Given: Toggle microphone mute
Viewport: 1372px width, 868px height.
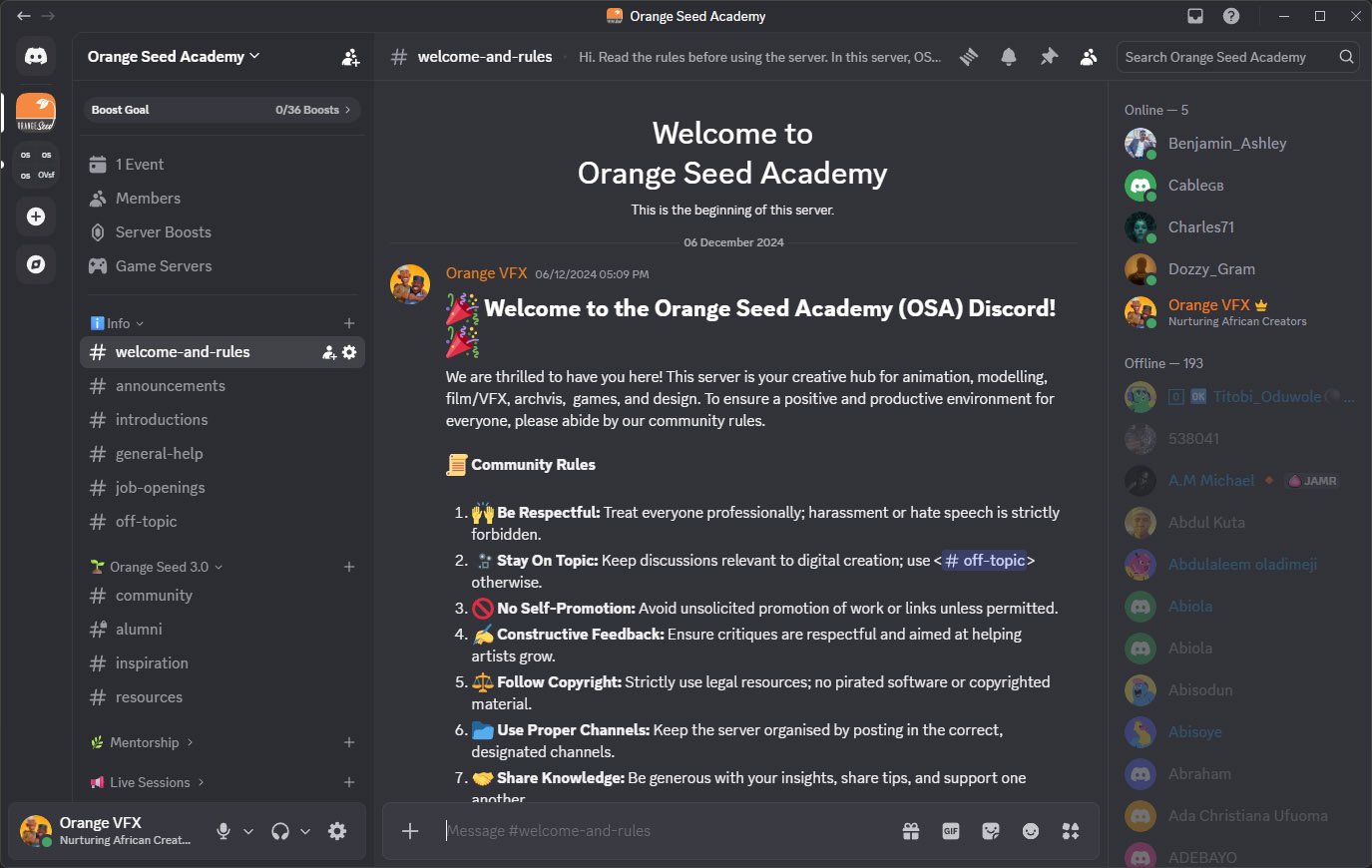Looking at the screenshot, I should [224, 831].
